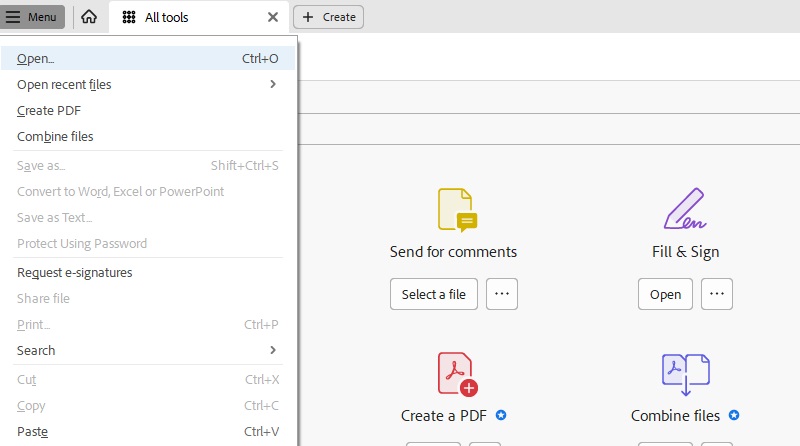Expand the Search submenu
The image size is (800, 446).
click(148, 350)
